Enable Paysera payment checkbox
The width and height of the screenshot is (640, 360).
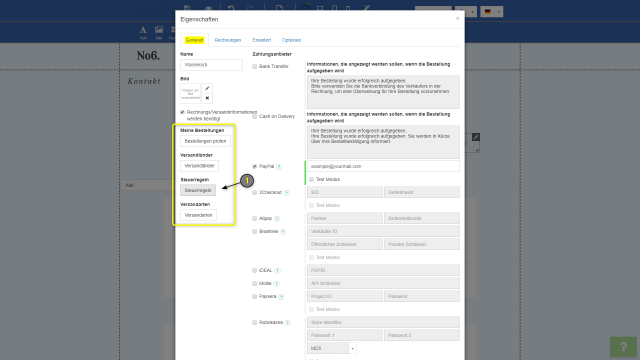pyautogui.click(x=255, y=296)
